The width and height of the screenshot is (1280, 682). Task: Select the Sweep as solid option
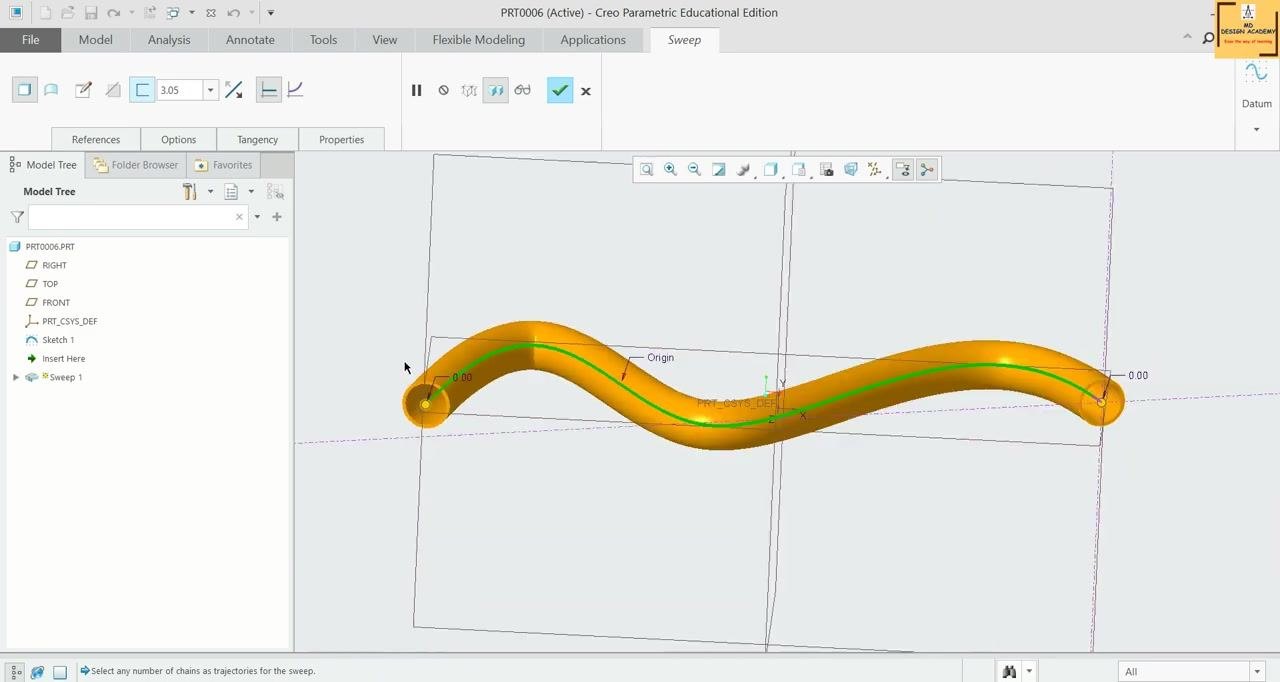tap(25, 90)
